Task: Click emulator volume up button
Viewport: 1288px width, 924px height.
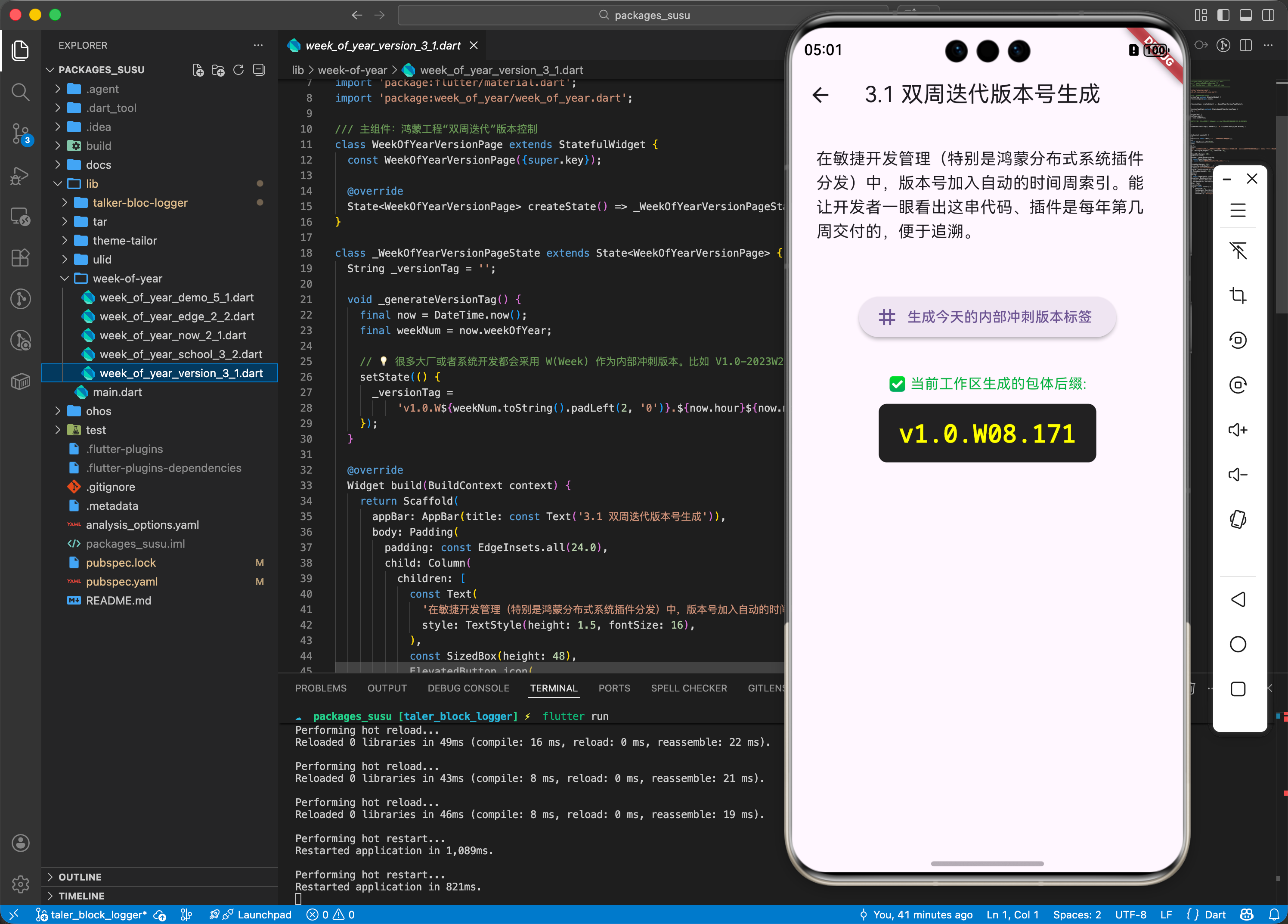Action: pyautogui.click(x=1238, y=430)
